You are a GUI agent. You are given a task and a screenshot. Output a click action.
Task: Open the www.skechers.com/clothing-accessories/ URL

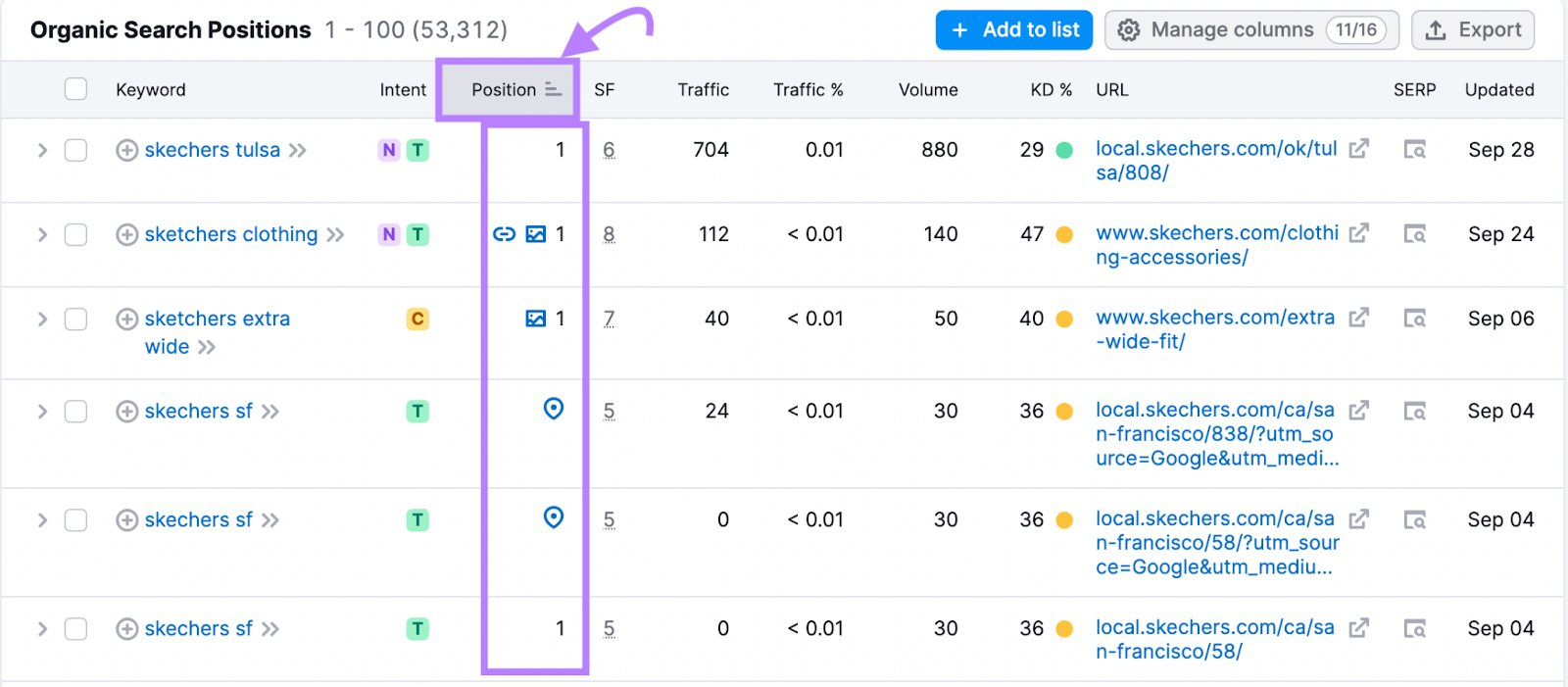(x=1217, y=245)
